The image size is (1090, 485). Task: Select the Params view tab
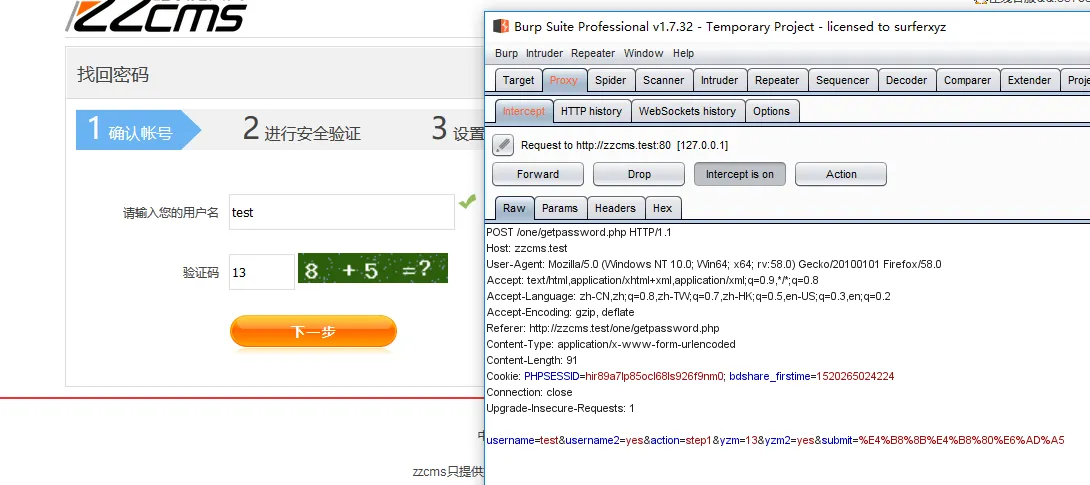tap(560, 208)
